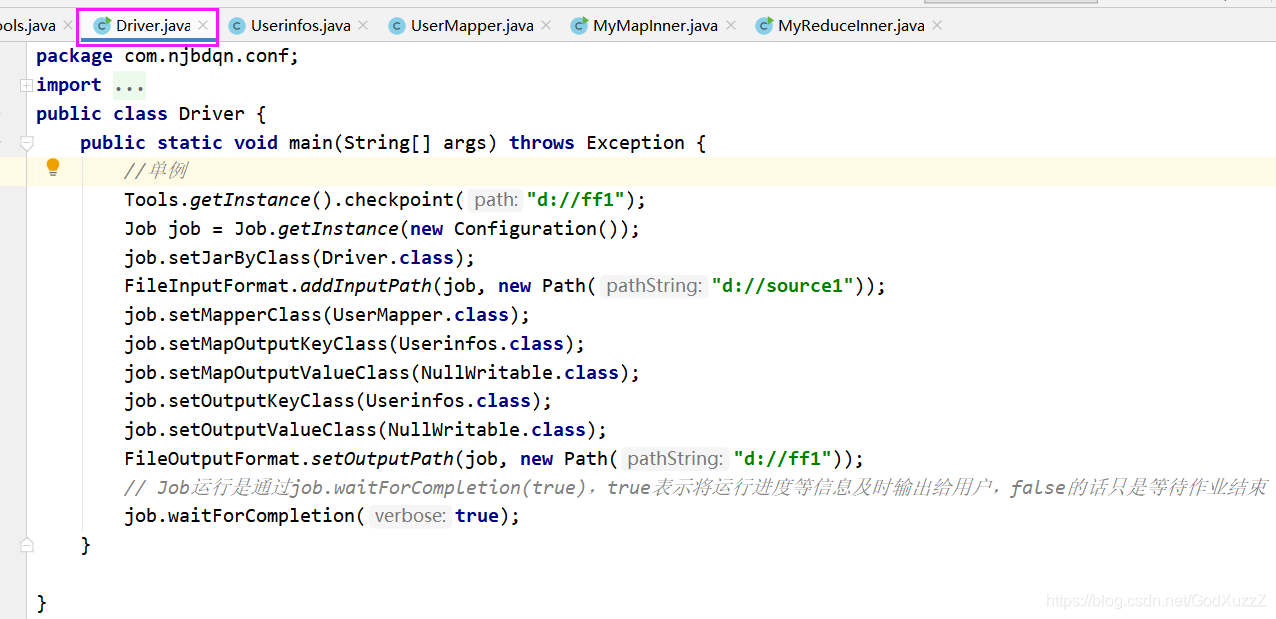The height and width of the screenshot is (619, 1276).
Task: Click the main method closing fold marker
Action: tap(26, 545)
